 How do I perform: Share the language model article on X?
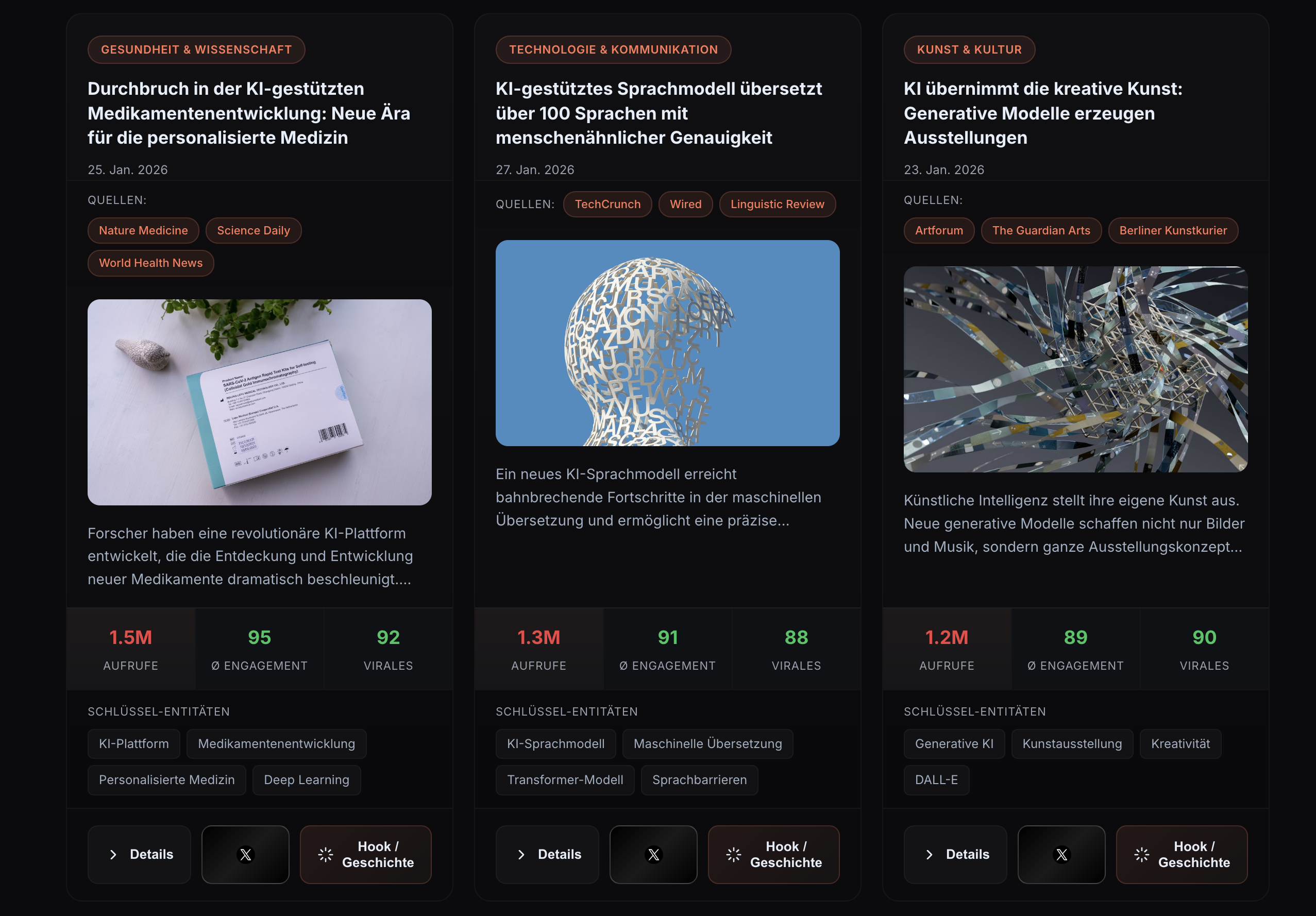(x=653, y=854)
